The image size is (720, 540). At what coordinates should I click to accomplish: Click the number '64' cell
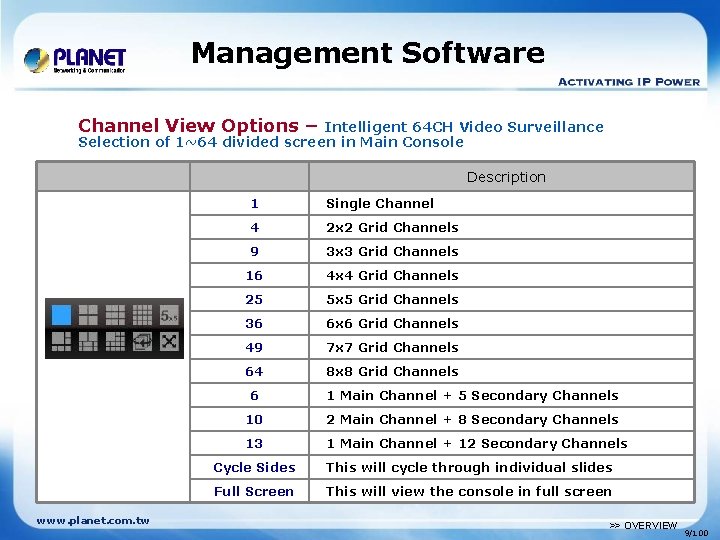[x=249, y=371]
